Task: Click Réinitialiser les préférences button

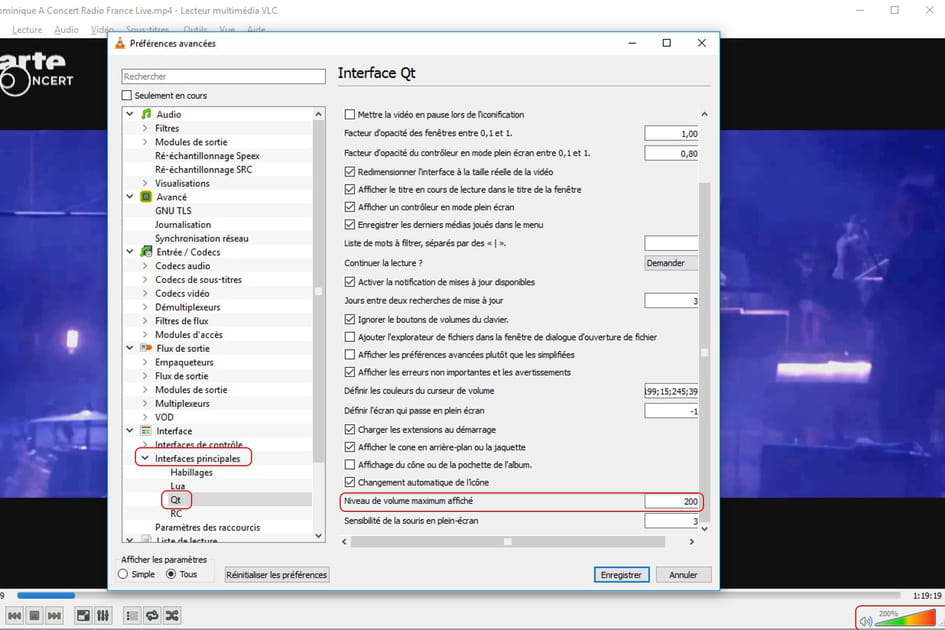Action: 277,575
